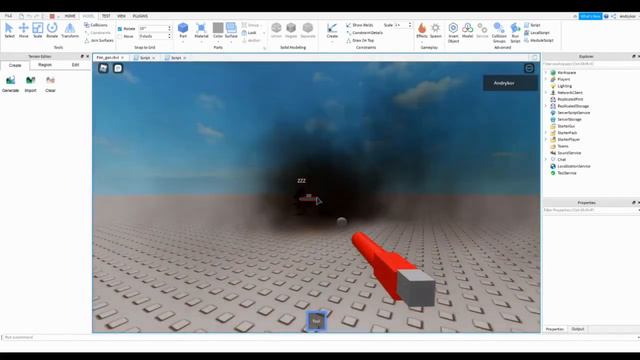Screen dimensions: 640x360
Task: Insert a new Script
Action: coord(532,25)
